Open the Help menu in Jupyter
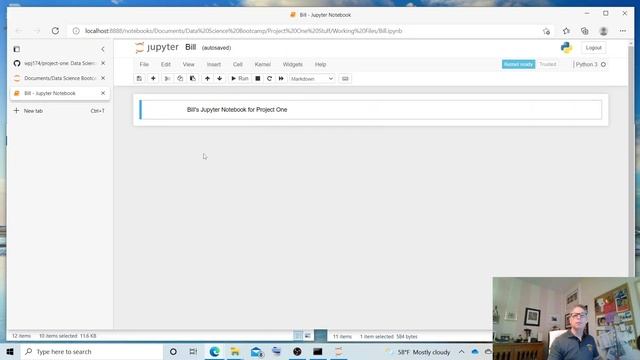 320,64
